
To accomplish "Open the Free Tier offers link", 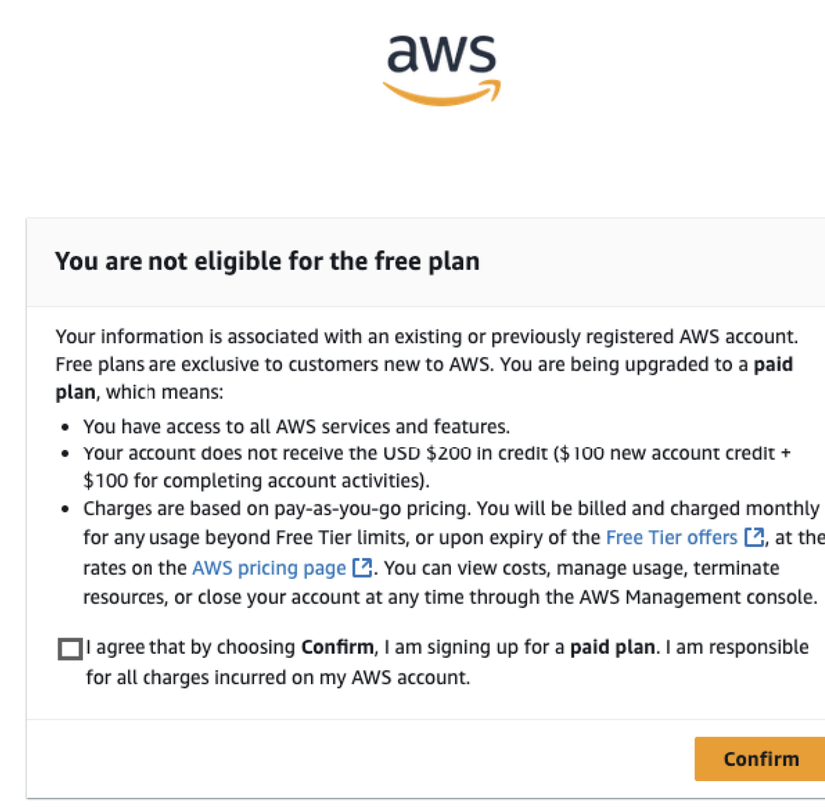I will pos(671,538).
